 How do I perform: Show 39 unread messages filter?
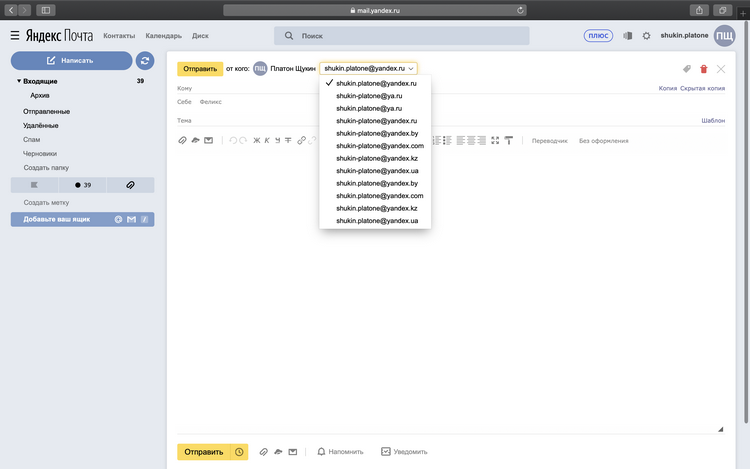[x=82, y=185]
